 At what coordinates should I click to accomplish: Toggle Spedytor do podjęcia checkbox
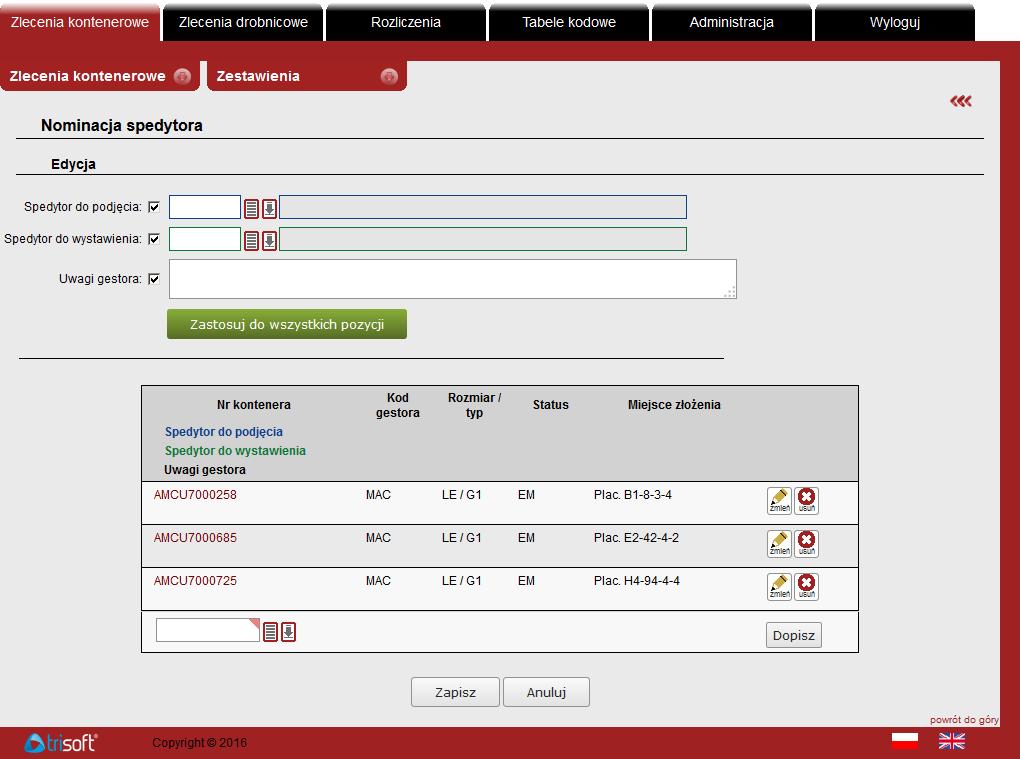154,207
